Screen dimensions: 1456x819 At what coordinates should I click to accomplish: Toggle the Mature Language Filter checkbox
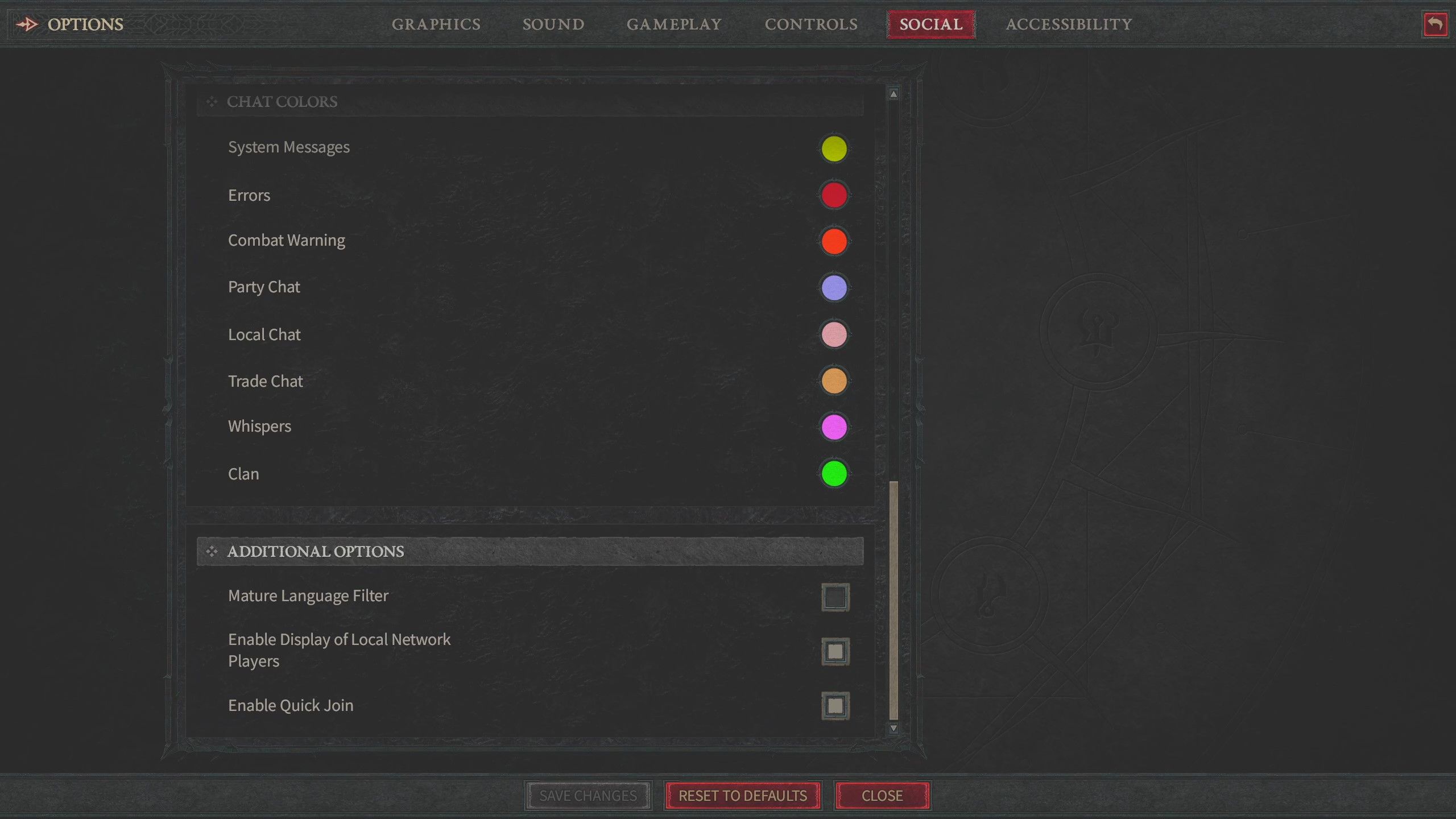835,597
